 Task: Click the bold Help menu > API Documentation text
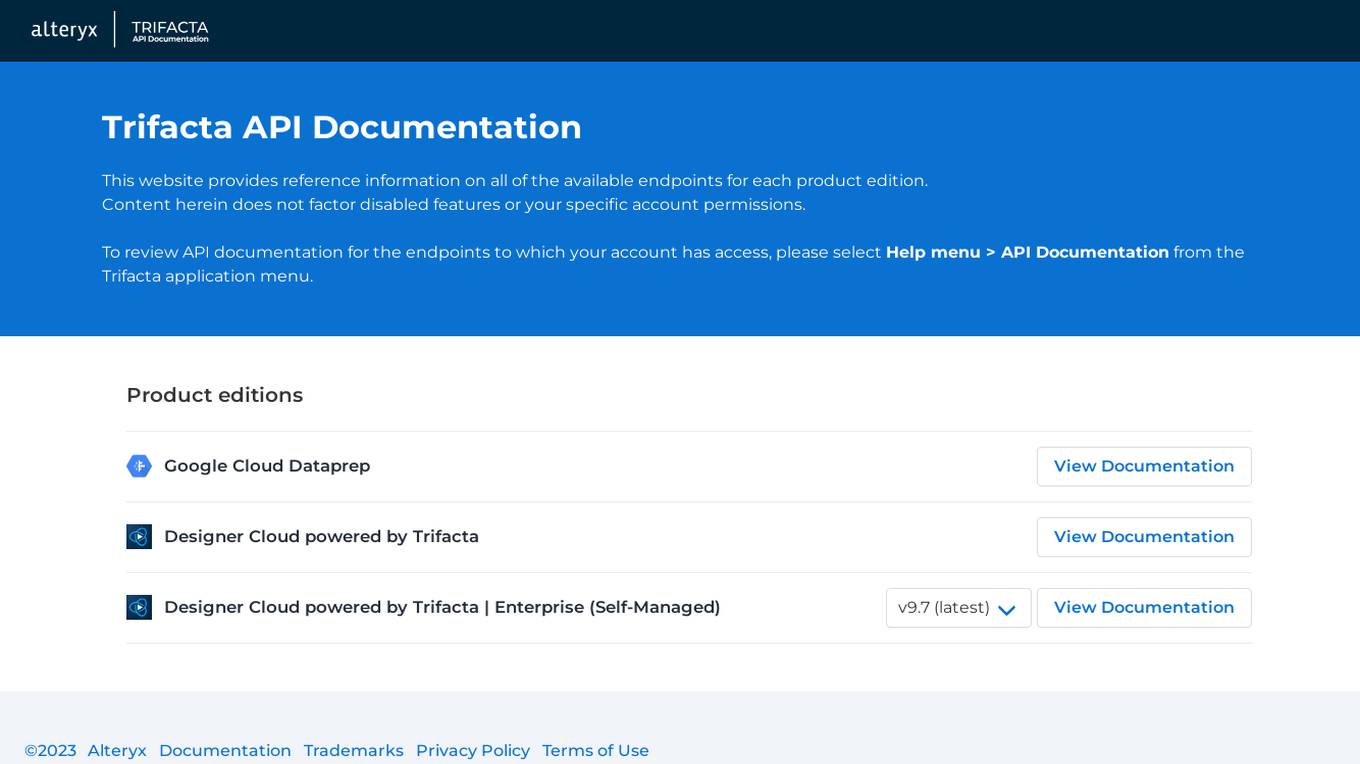1027,252
